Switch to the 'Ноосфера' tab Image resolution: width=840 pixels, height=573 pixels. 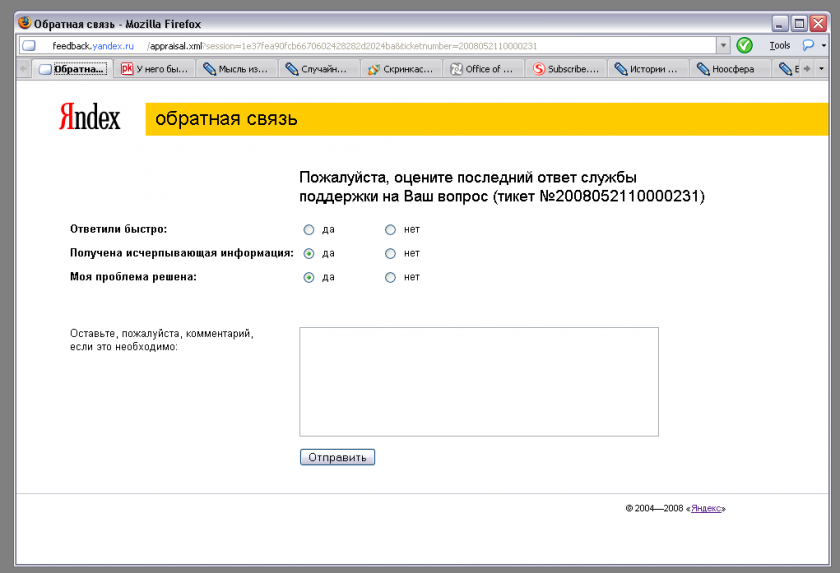(730, 69)
